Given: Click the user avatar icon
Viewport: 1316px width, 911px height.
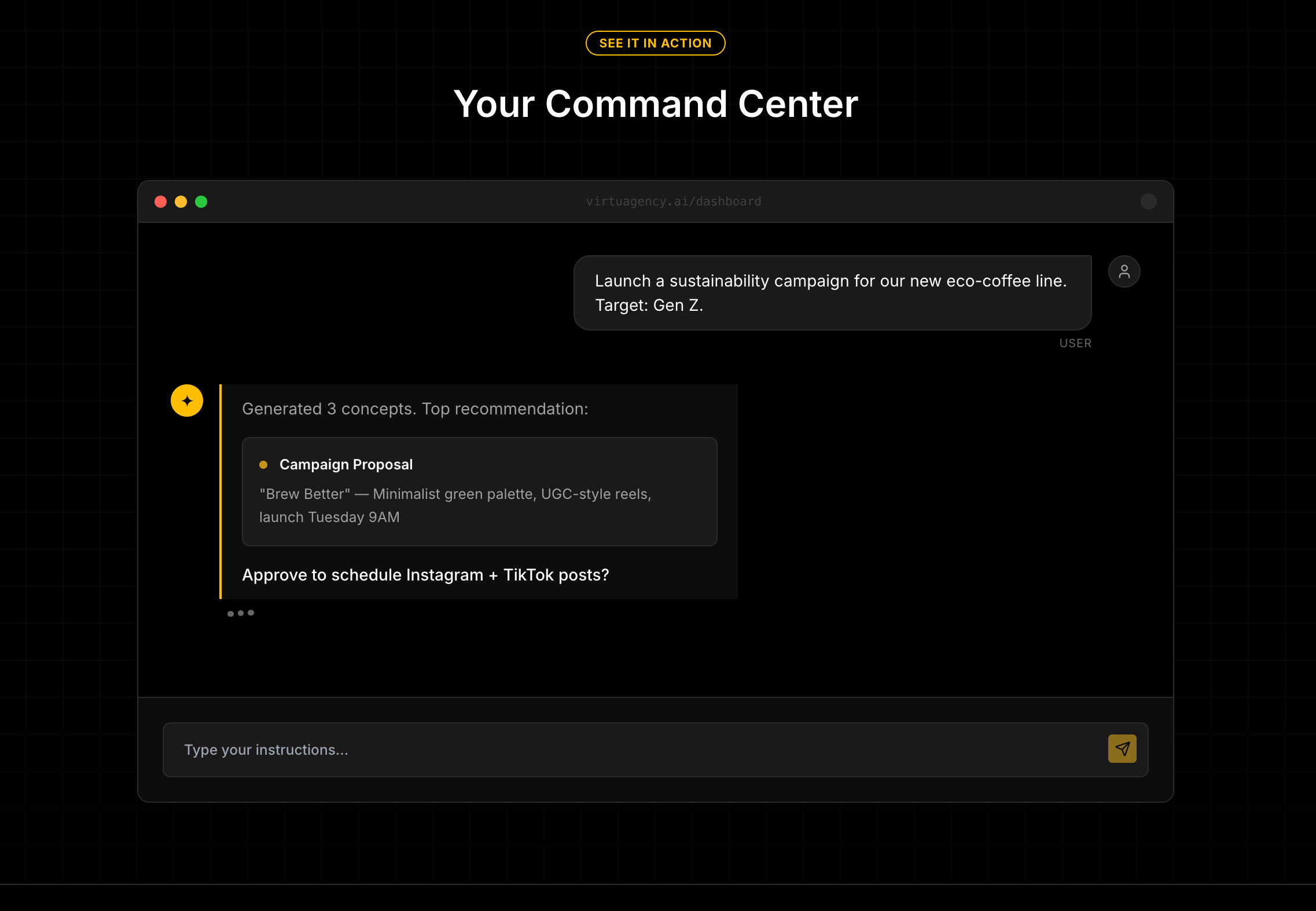Looking at the screenshot, I should coord(1124,271).
